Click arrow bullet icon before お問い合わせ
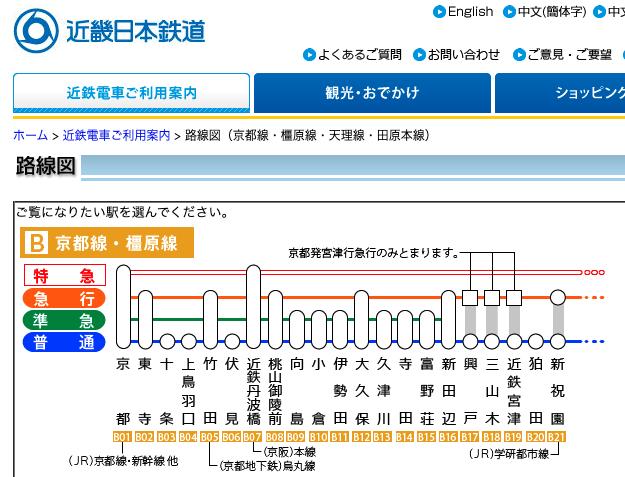This screenshot has width=625, height=477. (419, 55)
